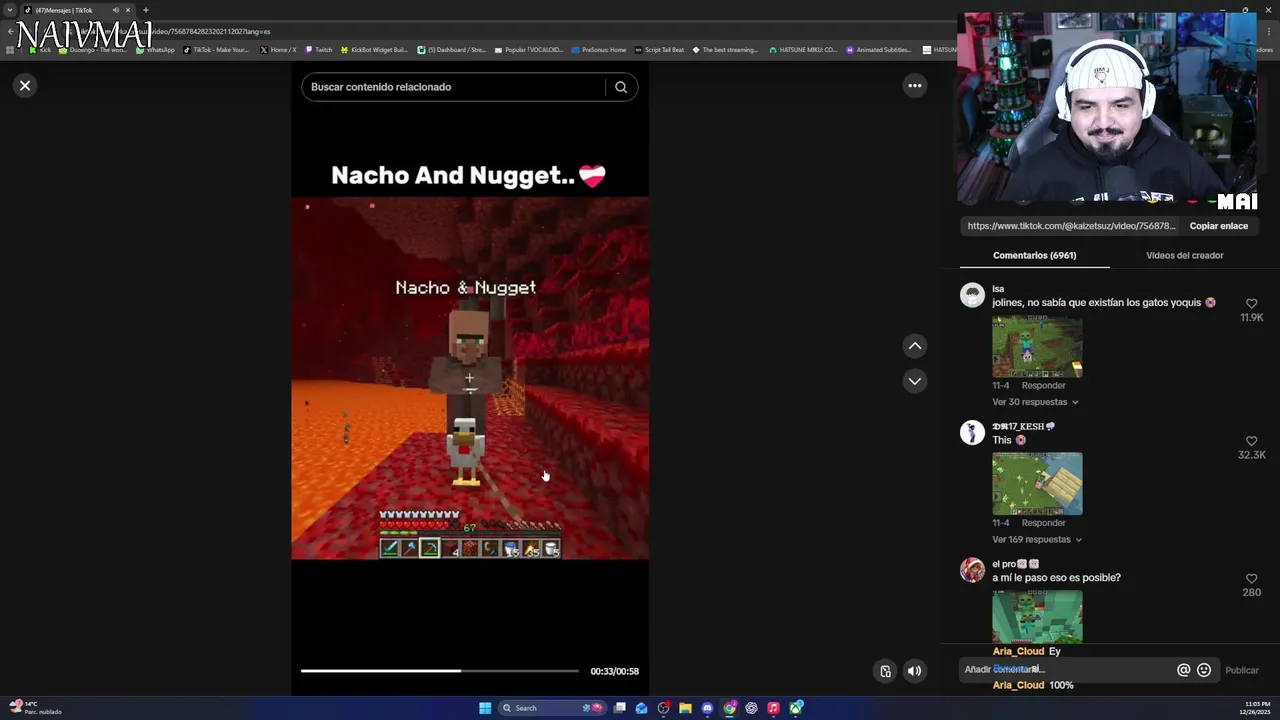Open Discord from the taskbar
Viewport: 1280px width, 720px height.
[707, 708]
